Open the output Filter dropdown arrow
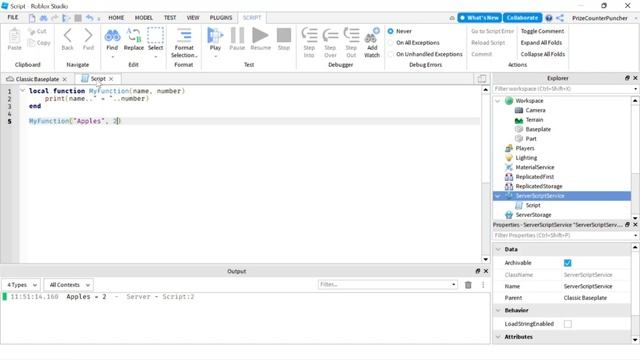640x360 pixels. (x=453, y=284)
